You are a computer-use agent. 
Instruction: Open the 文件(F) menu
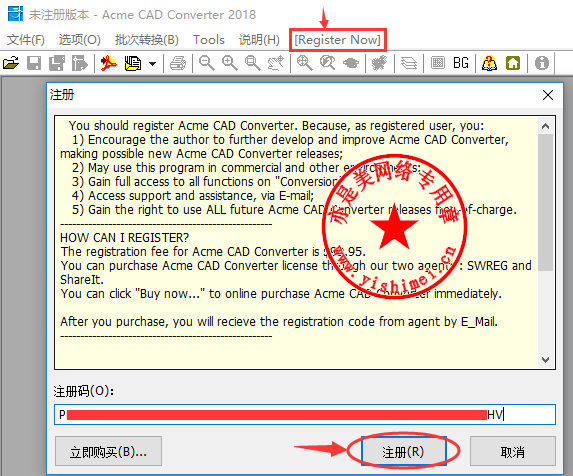26,39
